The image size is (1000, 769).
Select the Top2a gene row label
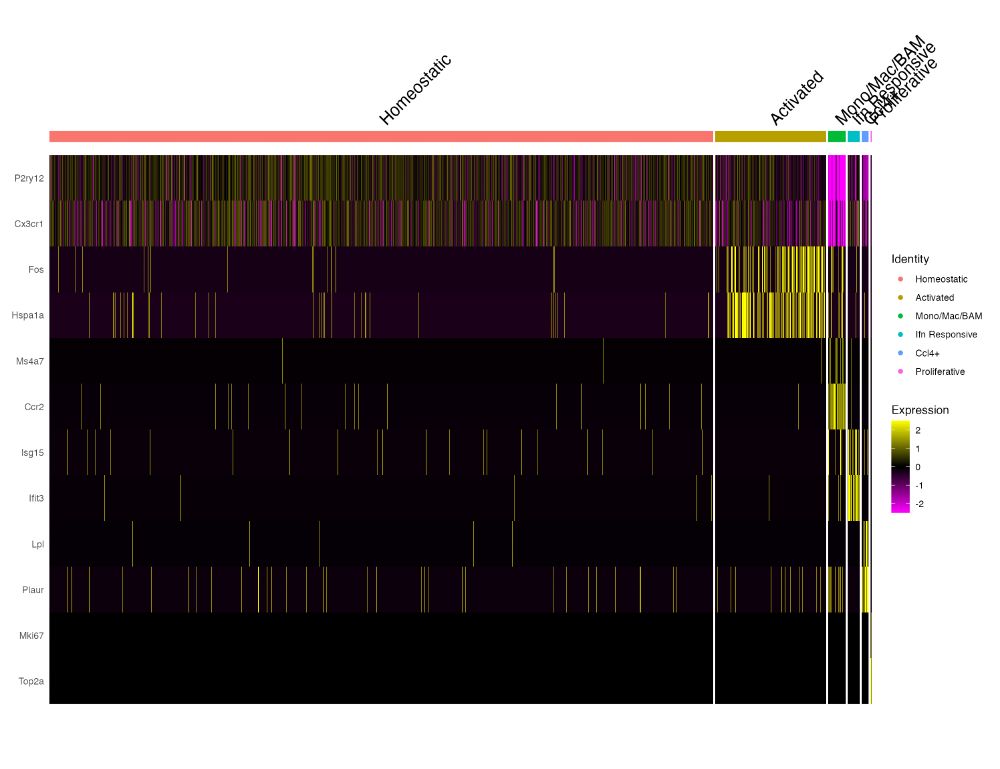pyautogui.click(x=31, y=681)
